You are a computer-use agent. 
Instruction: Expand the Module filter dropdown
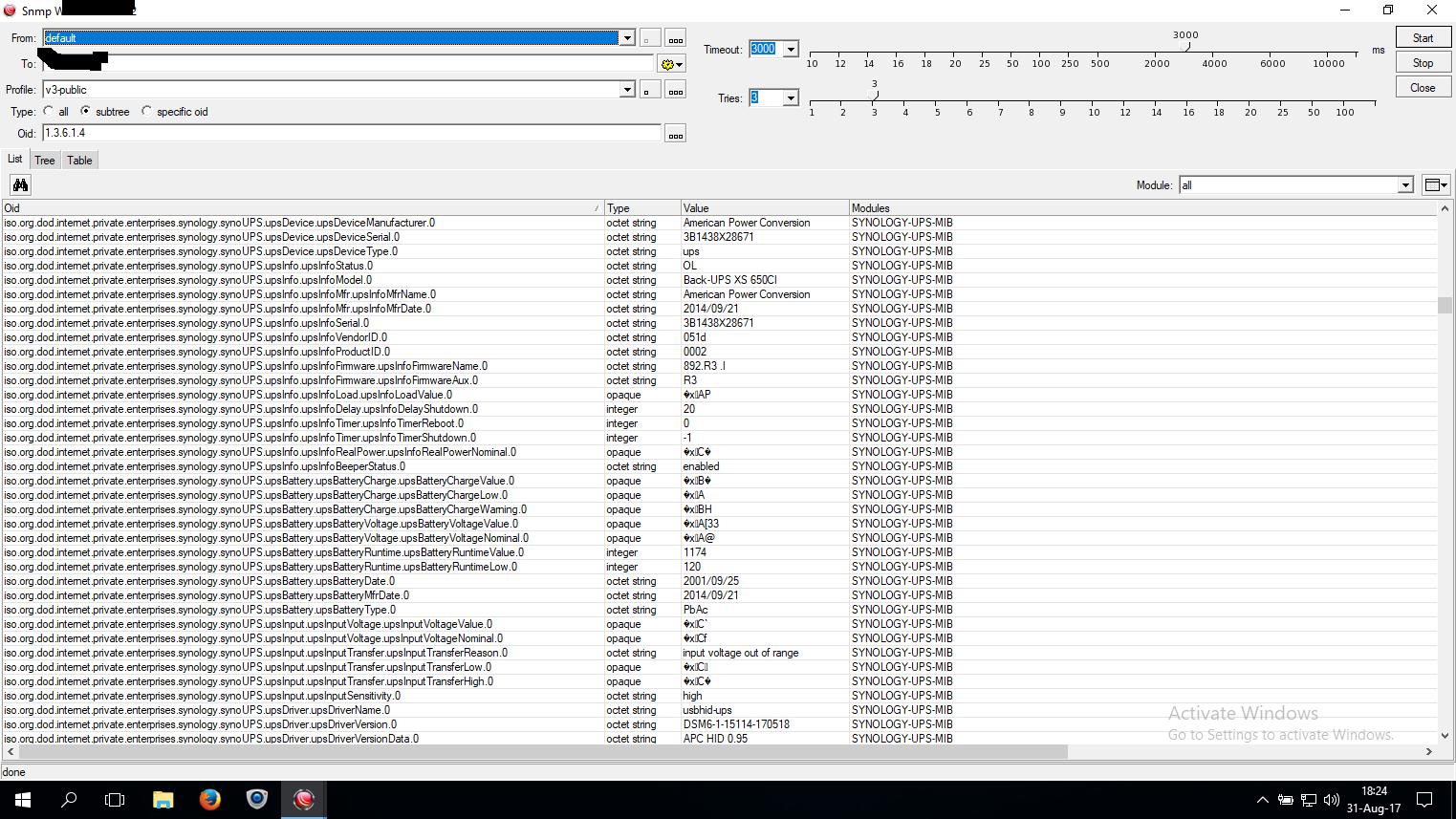pos(1405,185)
